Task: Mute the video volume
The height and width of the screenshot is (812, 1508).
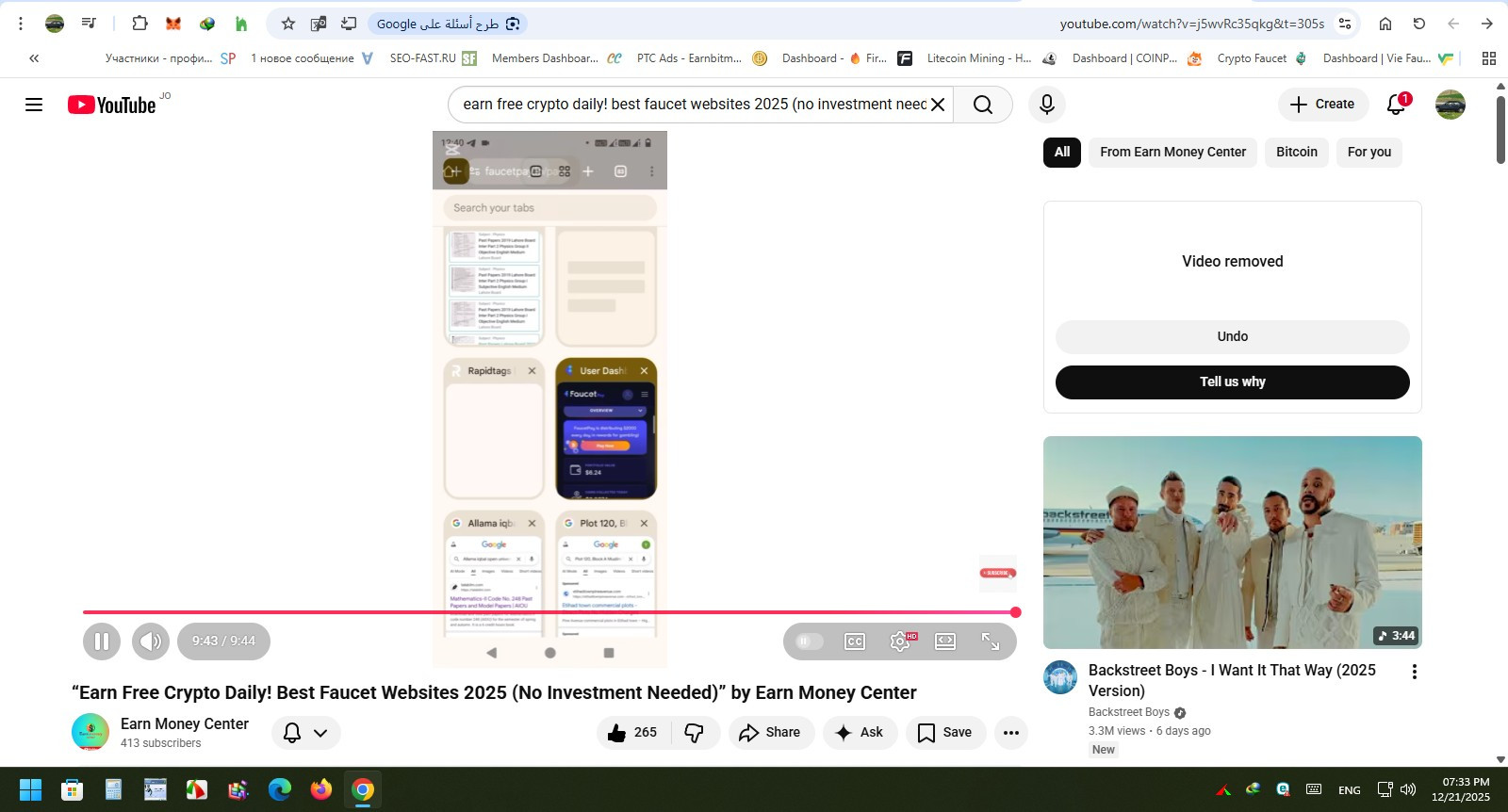Action: point(151,641)
